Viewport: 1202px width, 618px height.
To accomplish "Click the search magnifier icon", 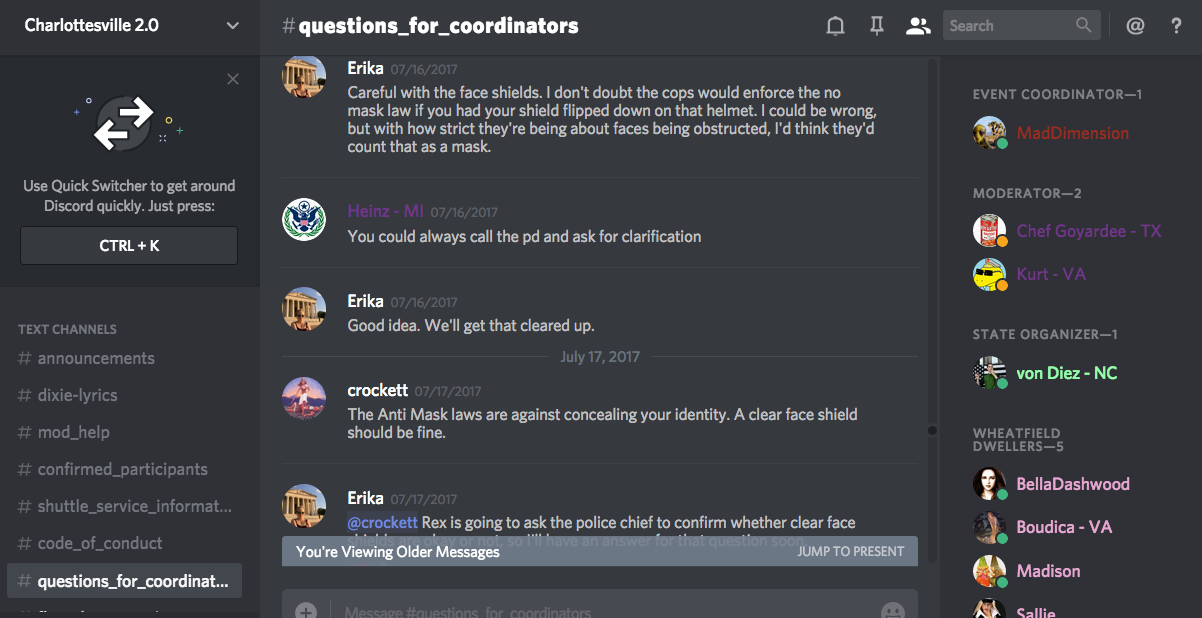I will tap(1084, 26).
